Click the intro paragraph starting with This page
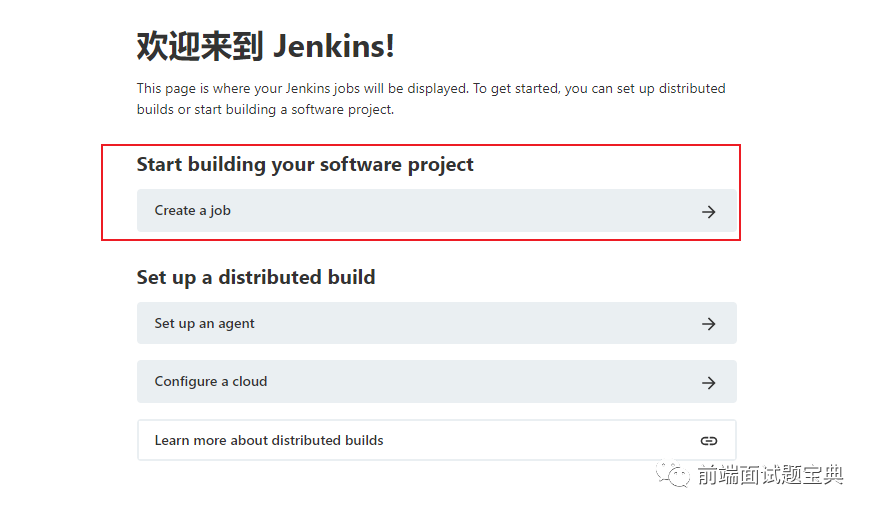This screenshot has width=872, height=513. [x=431, y=99]
